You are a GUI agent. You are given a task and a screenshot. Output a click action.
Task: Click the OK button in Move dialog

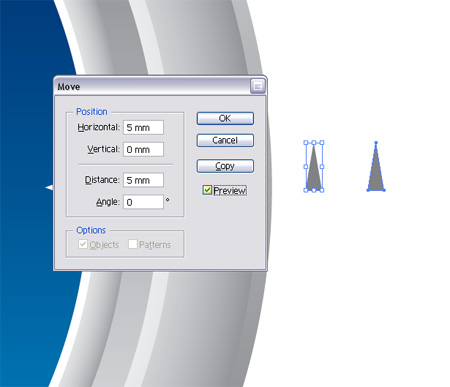pyautogui.click(x=225, y=118)
